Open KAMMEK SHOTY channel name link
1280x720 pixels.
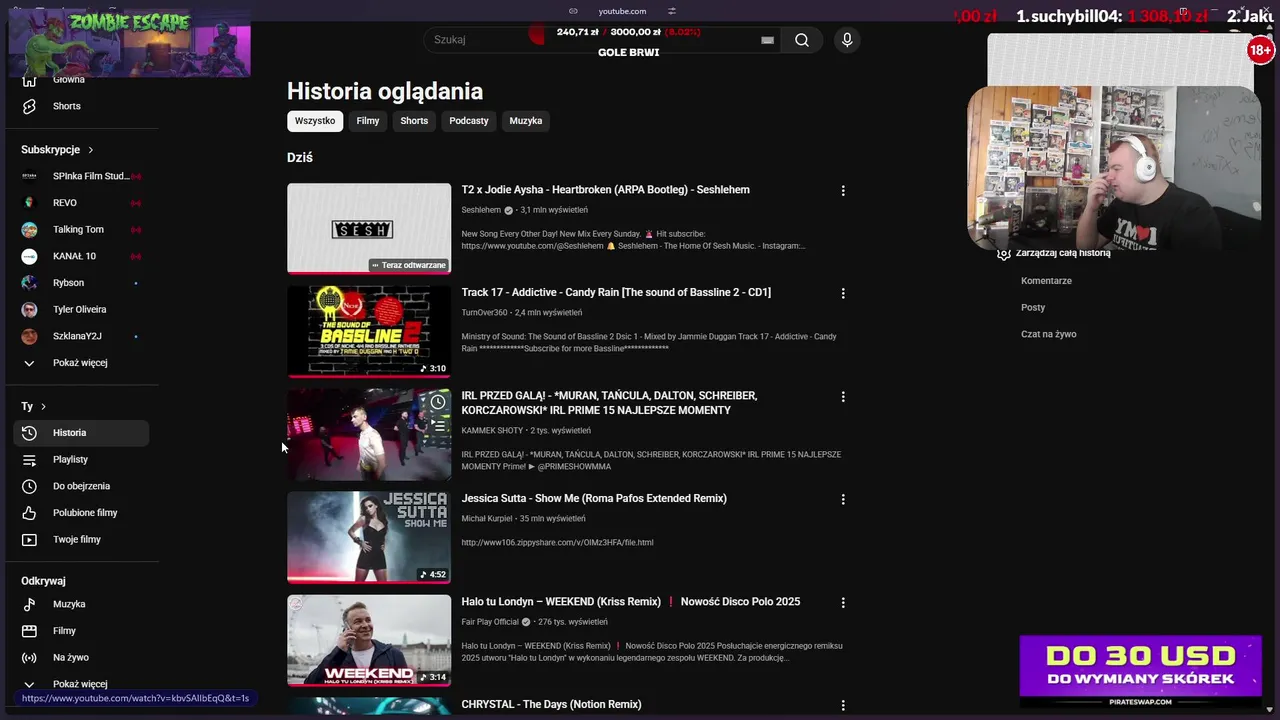[492, 431]
